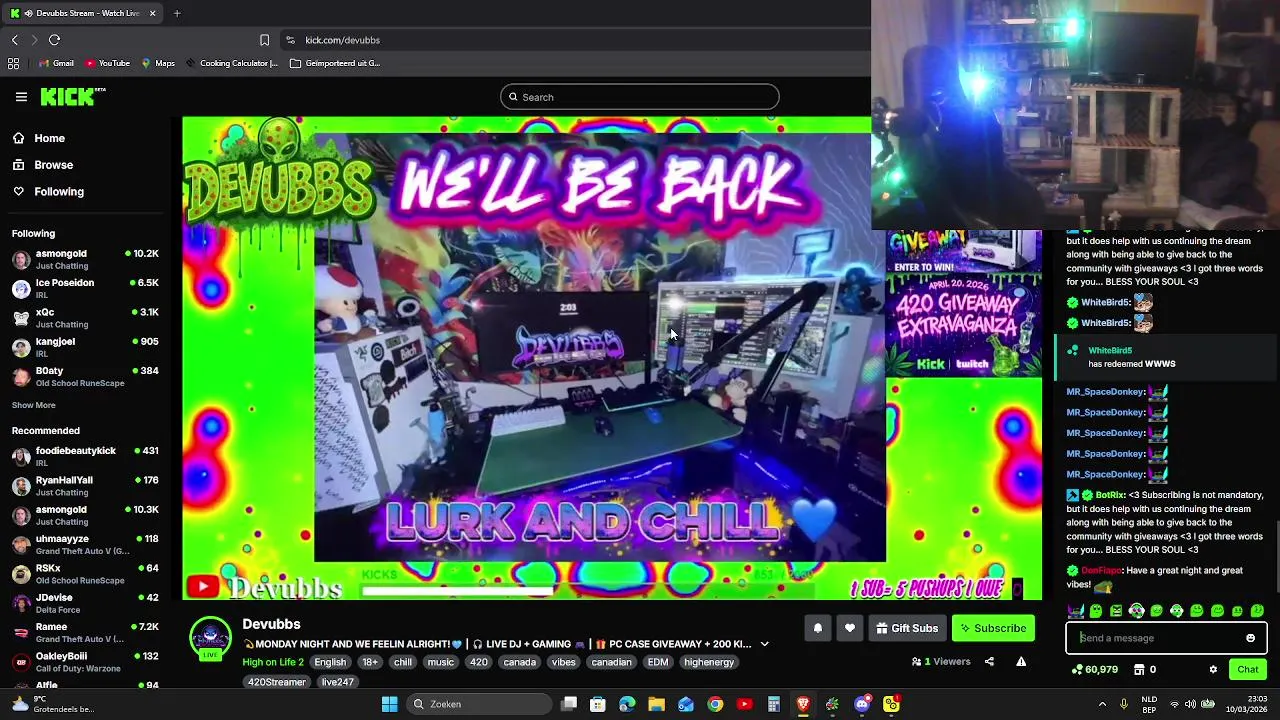1280x720 pixels.
Task: Click the Gift Subs button
Action: [x=907, y=628]
